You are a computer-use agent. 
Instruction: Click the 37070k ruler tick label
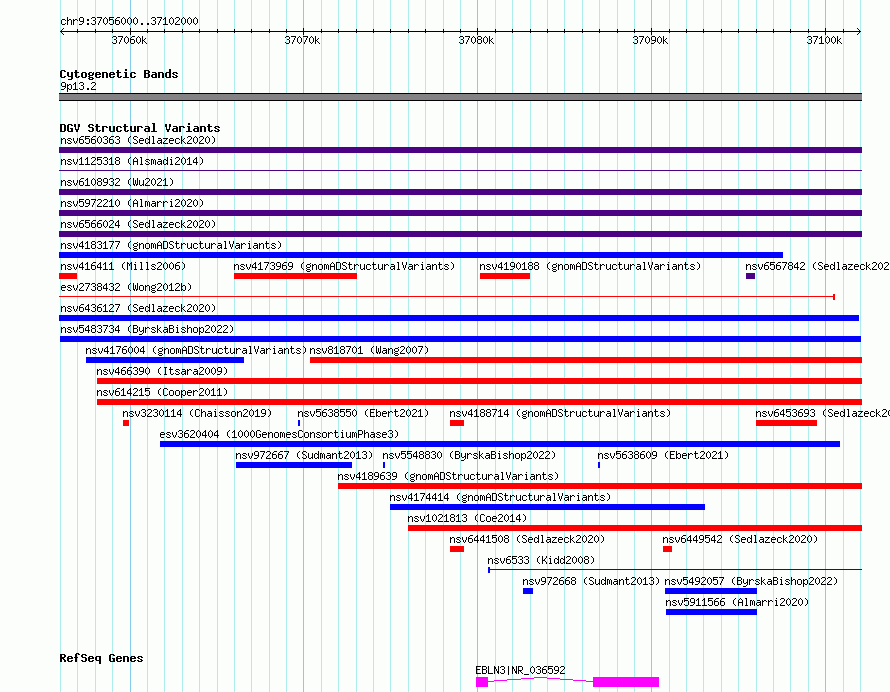click(303, 40)
